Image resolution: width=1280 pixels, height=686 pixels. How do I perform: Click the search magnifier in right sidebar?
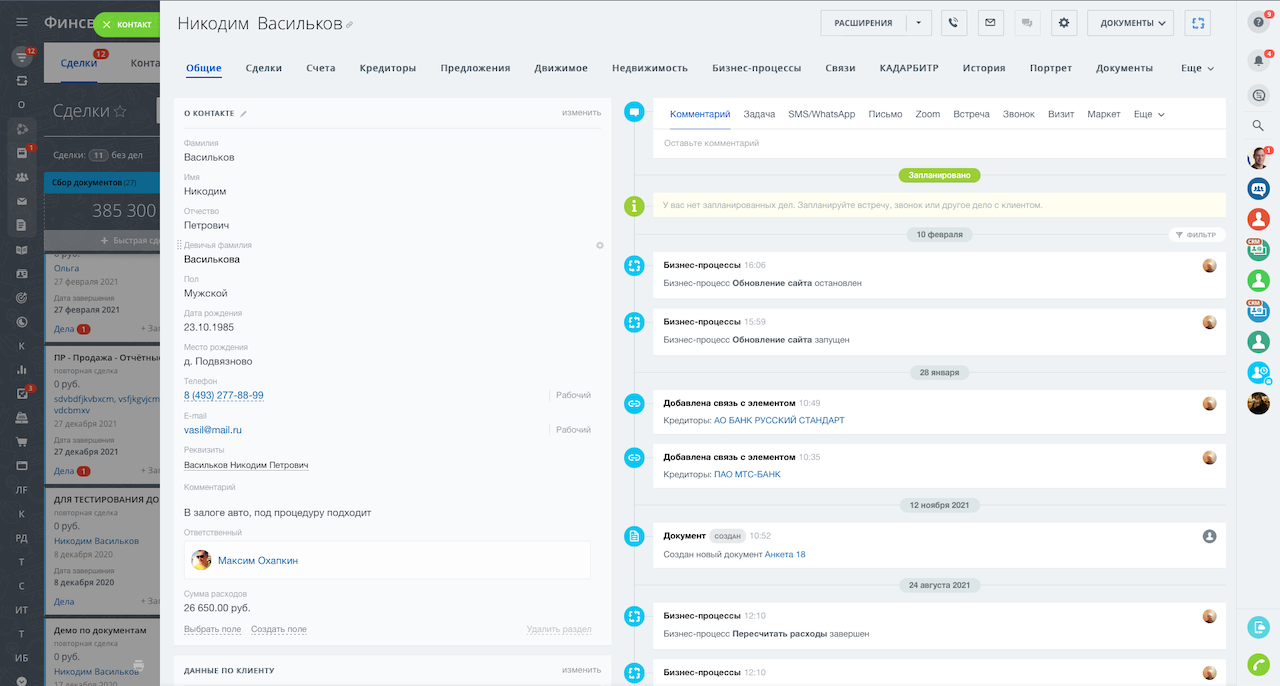click(1258, 126)
